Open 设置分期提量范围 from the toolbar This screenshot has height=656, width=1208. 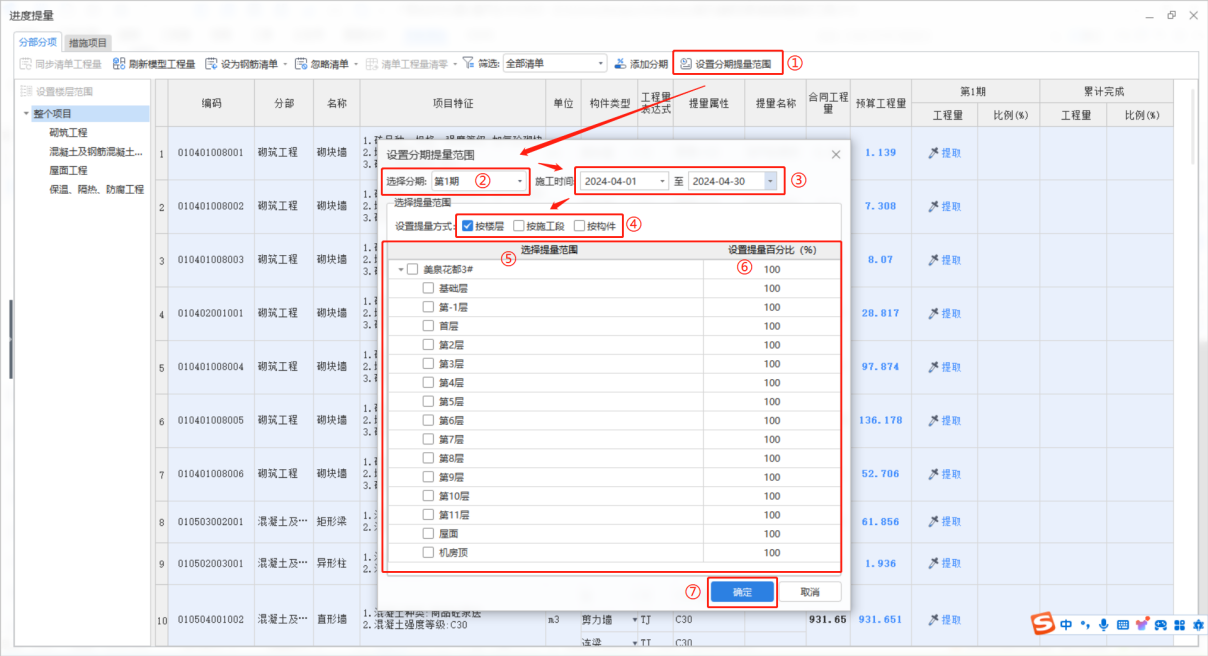point(726,64)
